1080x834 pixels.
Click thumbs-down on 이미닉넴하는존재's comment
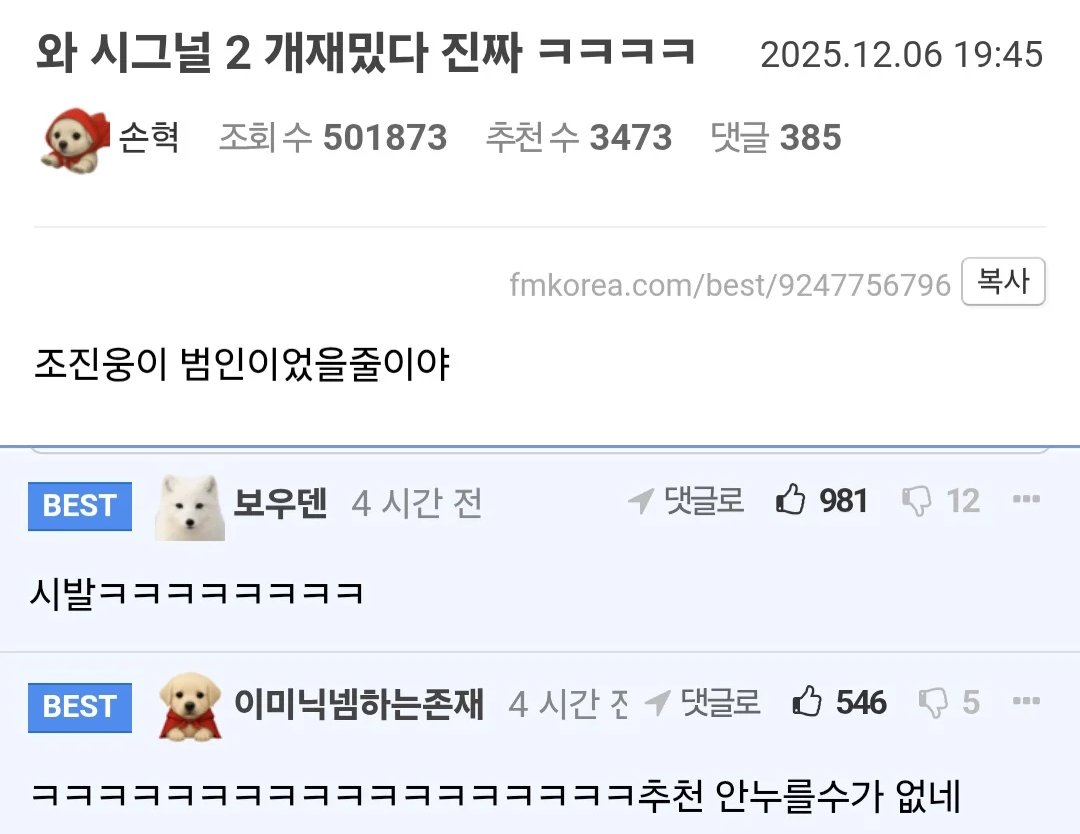(x=933, y=702)
